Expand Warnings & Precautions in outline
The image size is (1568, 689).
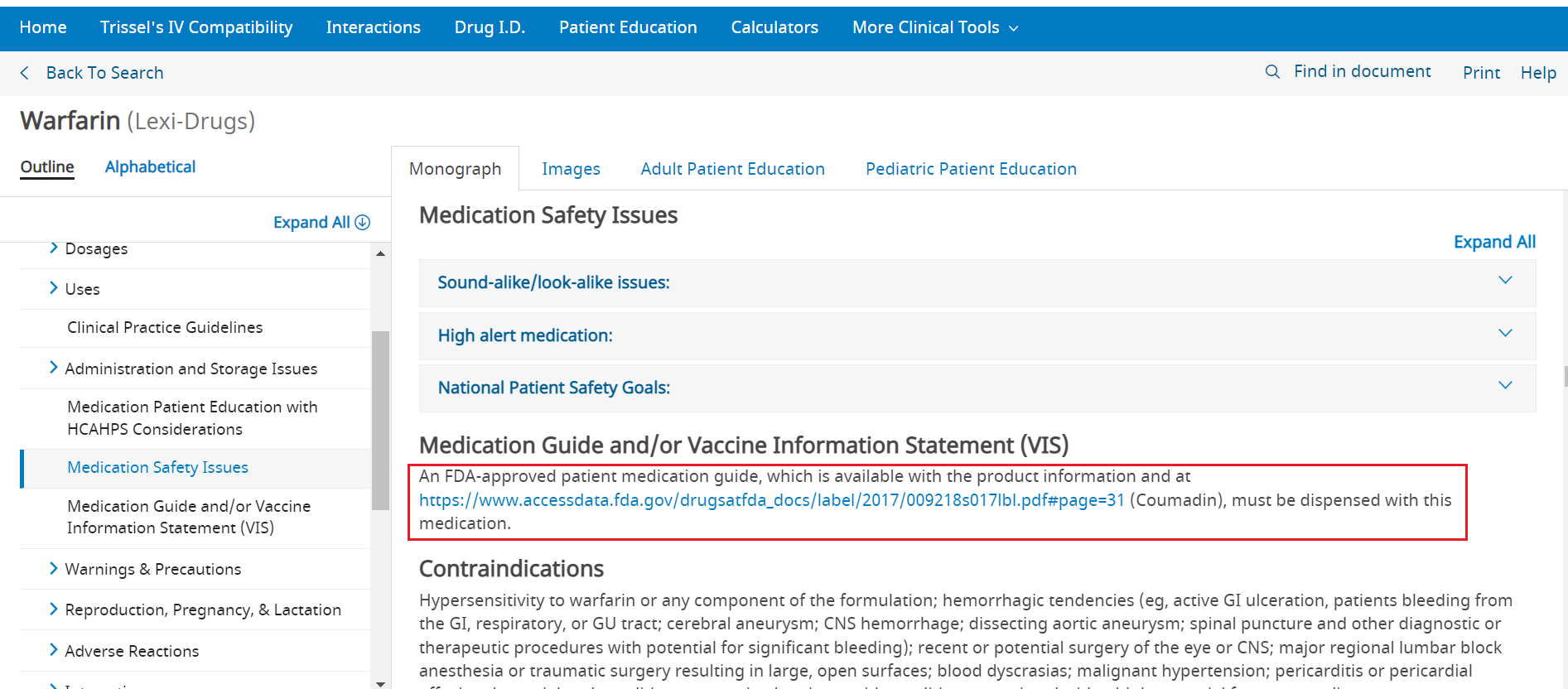[x=54, y=569]
